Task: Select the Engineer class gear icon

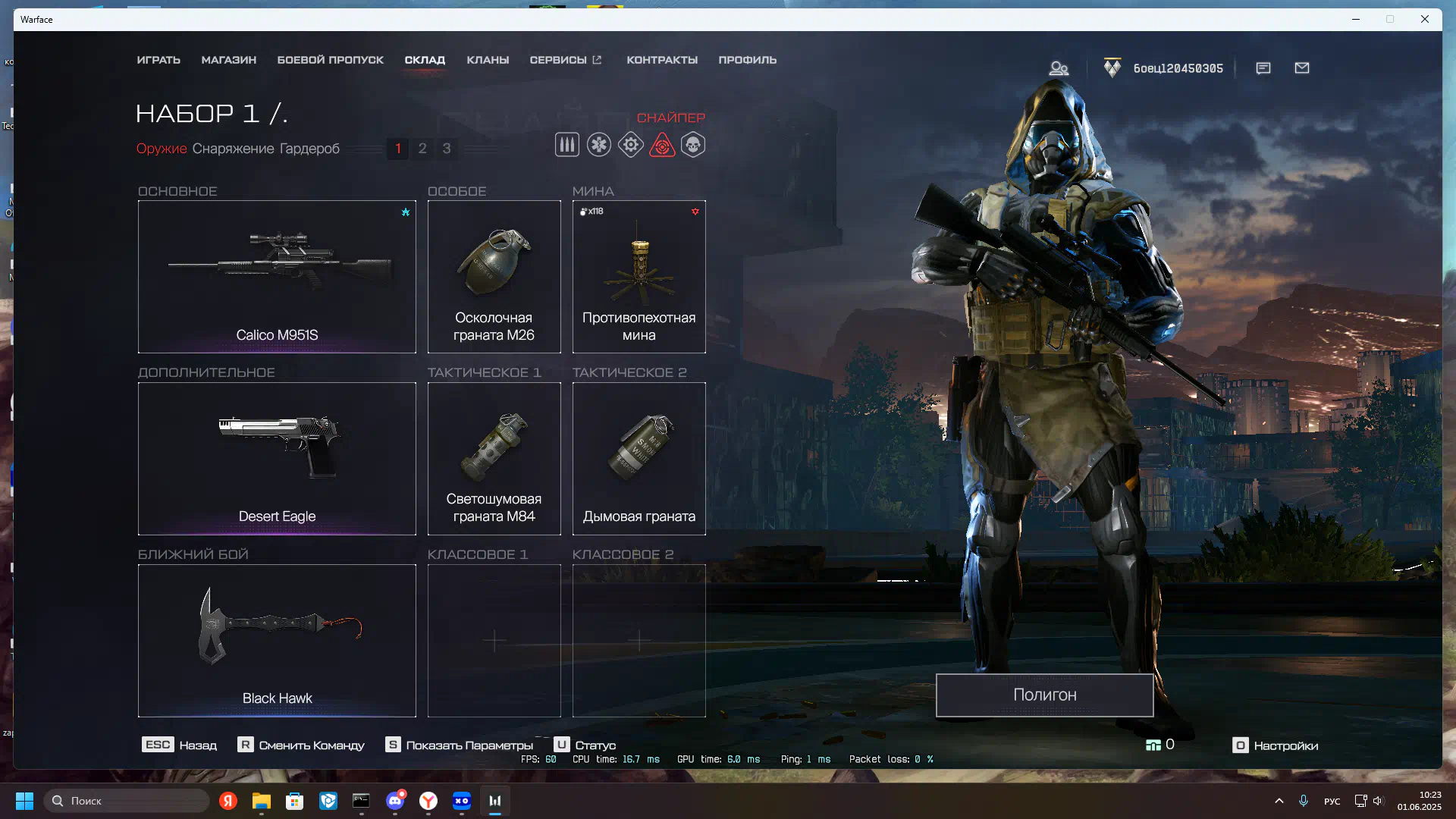Action: (631, 145)
